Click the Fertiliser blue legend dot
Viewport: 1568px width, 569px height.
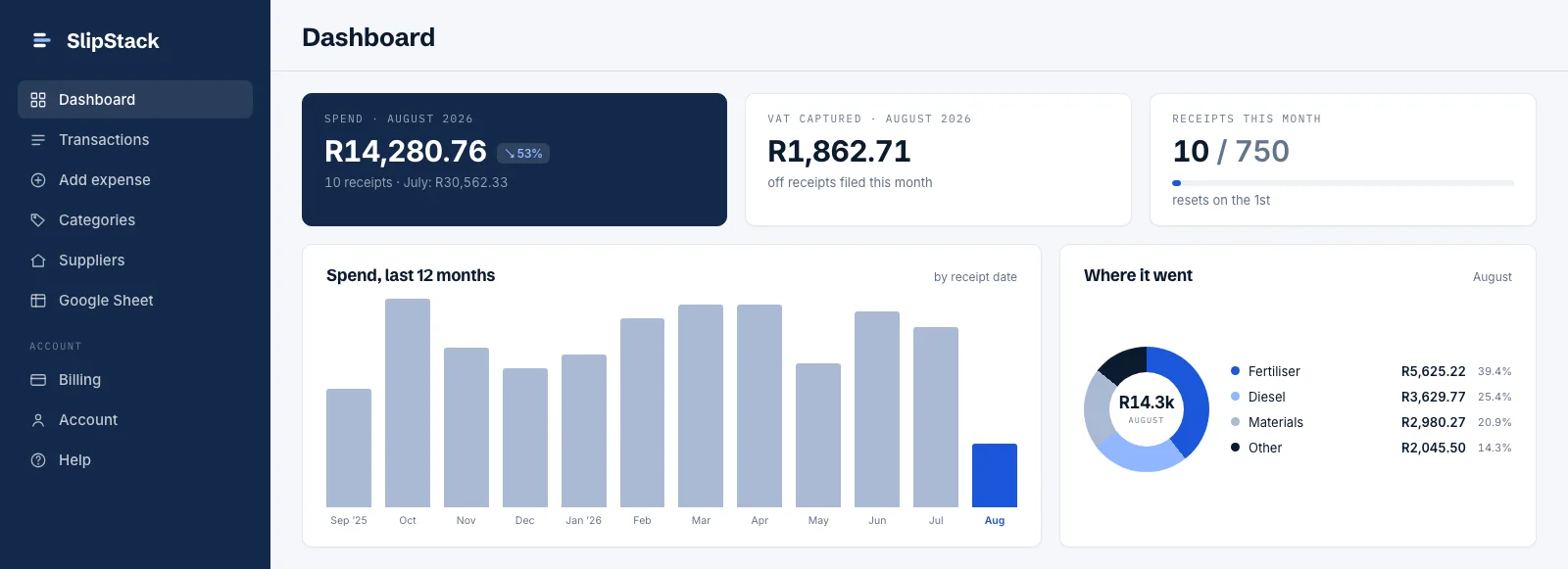[x=1235, y=371]
